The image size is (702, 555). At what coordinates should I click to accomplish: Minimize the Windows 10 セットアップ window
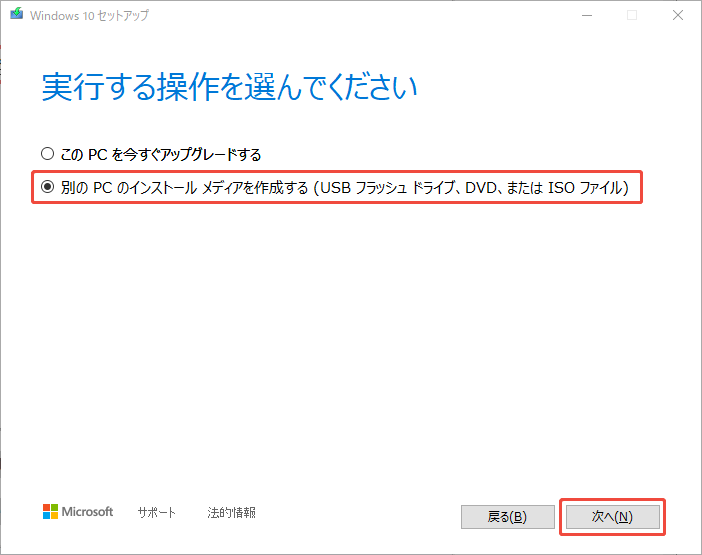click(x=587, y=16)
